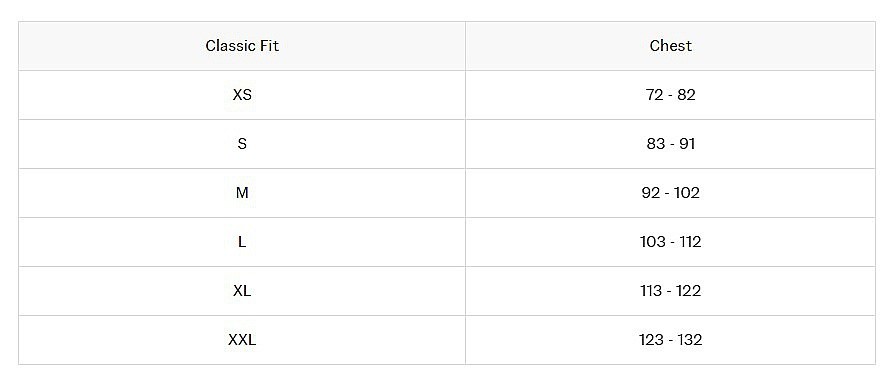The width and height of the screenshot is (889, 383).
Task: Click the 123 - 132 chest value
Action: (x=671, y=340)
